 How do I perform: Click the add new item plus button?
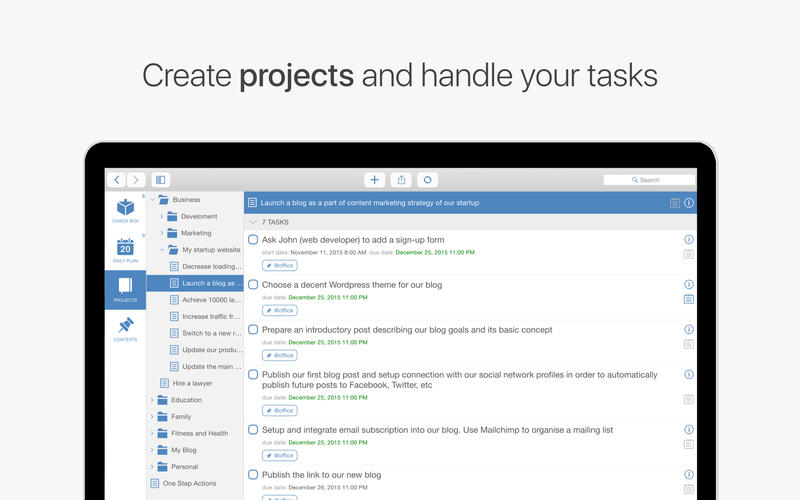[x=375, y=180]
